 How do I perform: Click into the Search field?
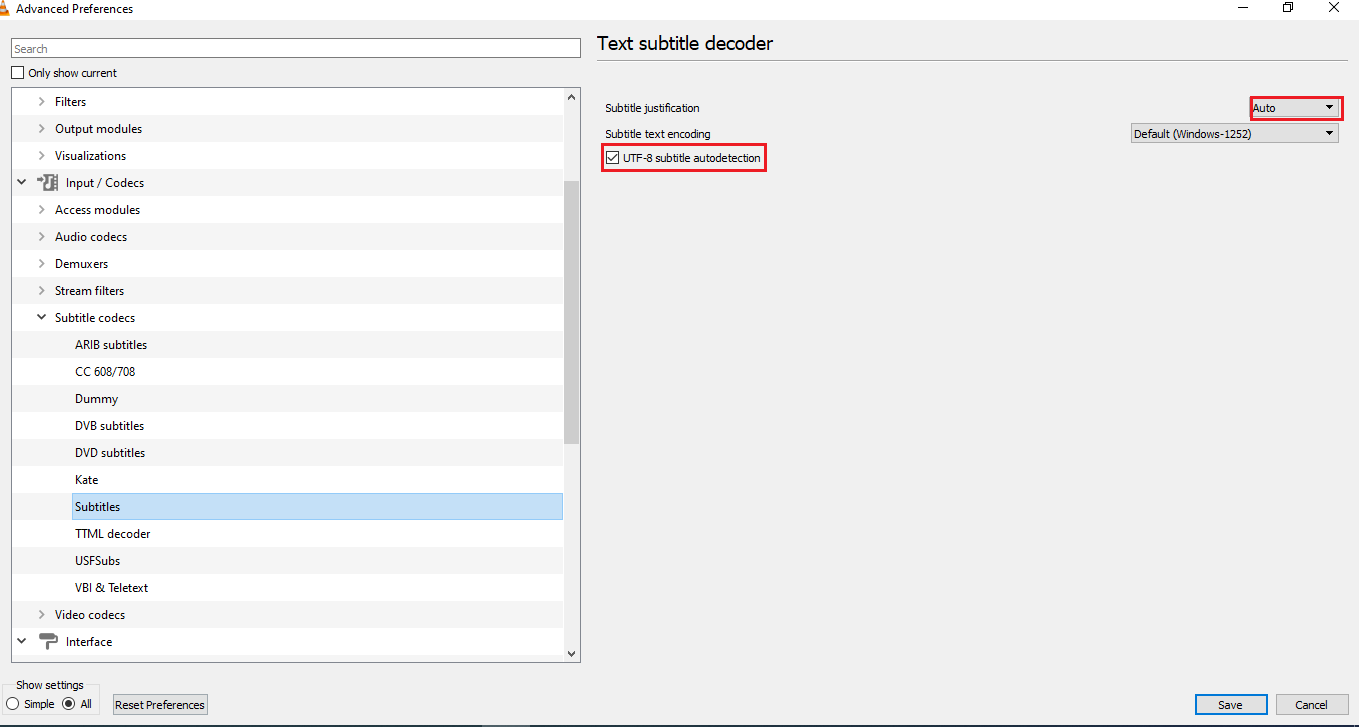pos(296,49)
